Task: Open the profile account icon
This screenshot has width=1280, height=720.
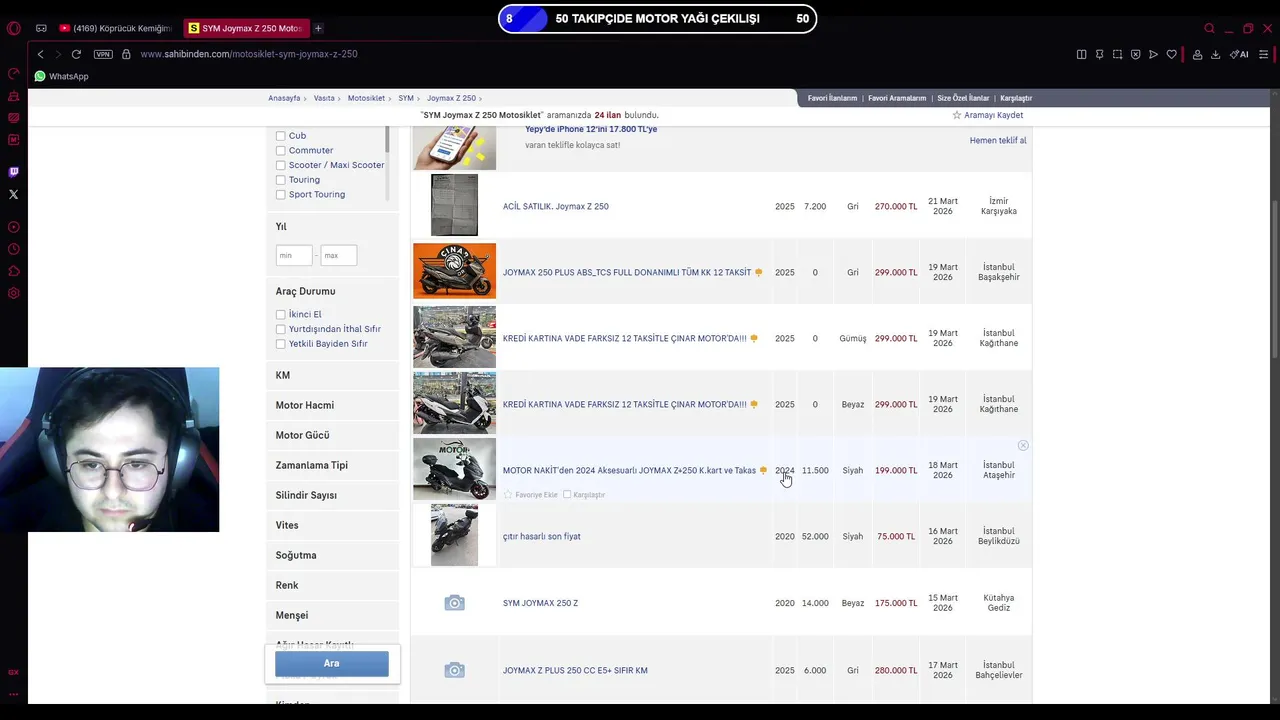Action: pos(1197,54)
